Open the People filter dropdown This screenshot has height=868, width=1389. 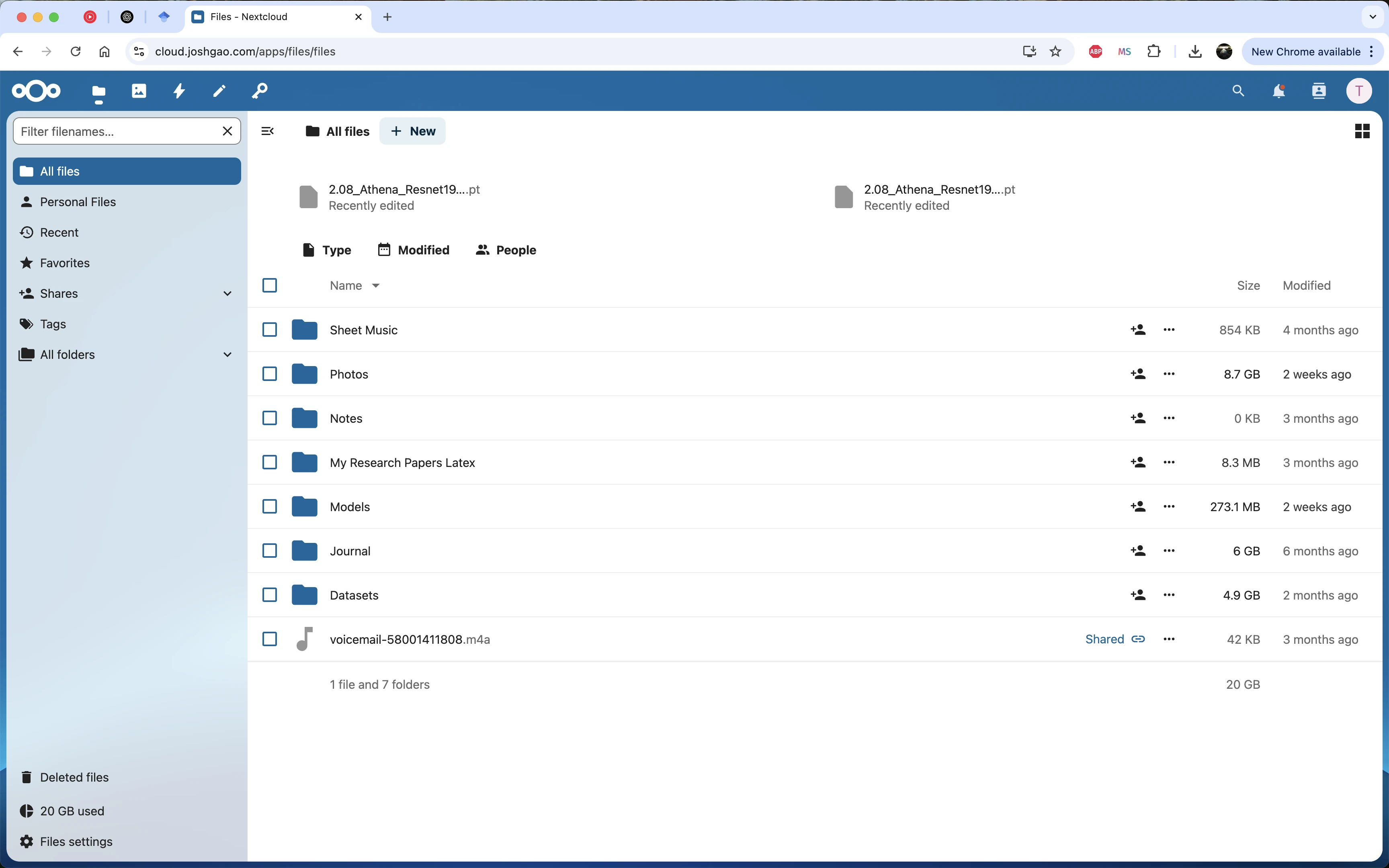(x=506, y=250)
